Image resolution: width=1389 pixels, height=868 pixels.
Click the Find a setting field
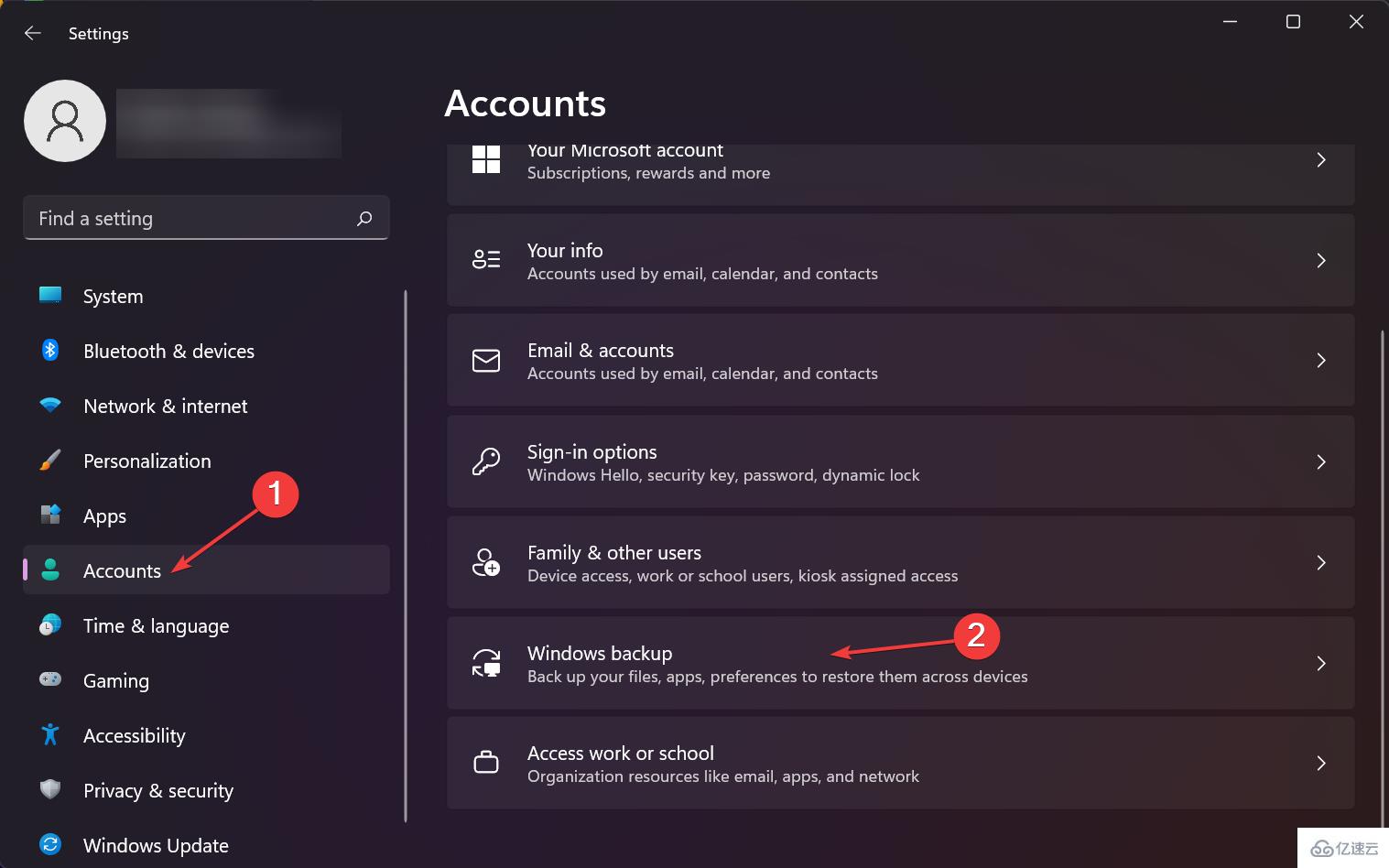point(206,218)
